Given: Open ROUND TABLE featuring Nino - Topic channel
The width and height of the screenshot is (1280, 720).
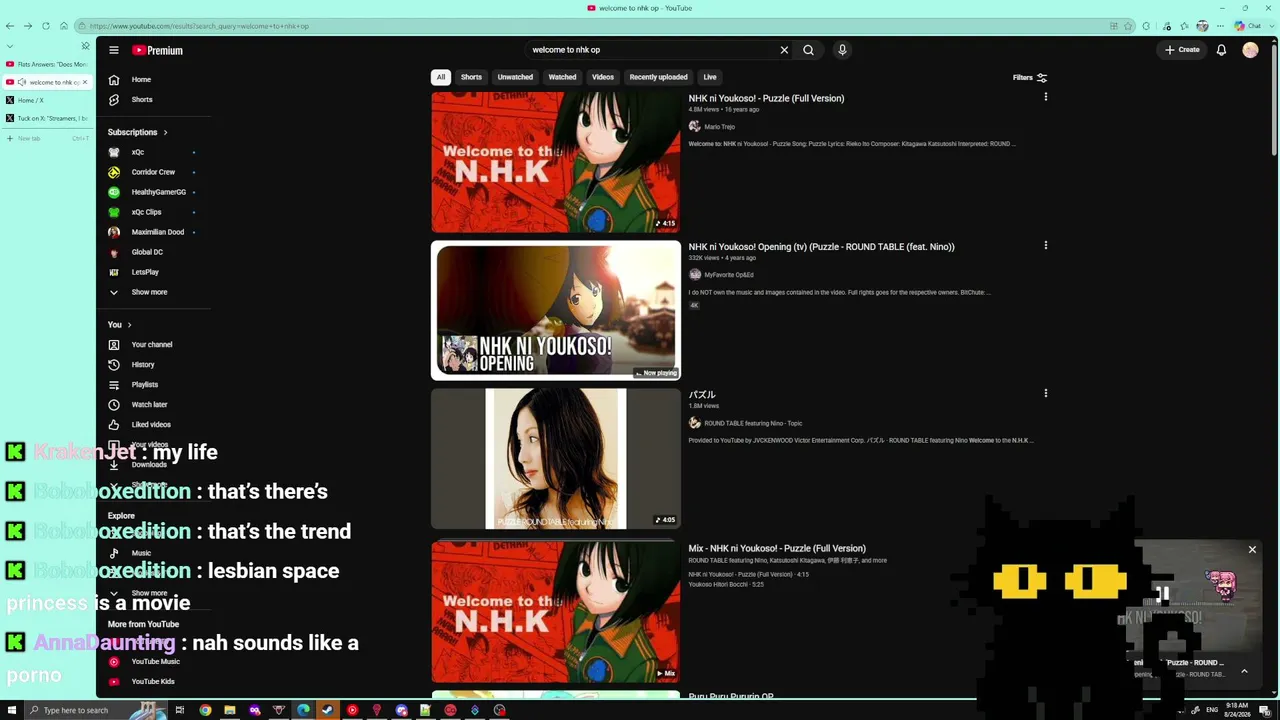Looking at the screenshot, I should pyautogui.click(x=753, y=423).
